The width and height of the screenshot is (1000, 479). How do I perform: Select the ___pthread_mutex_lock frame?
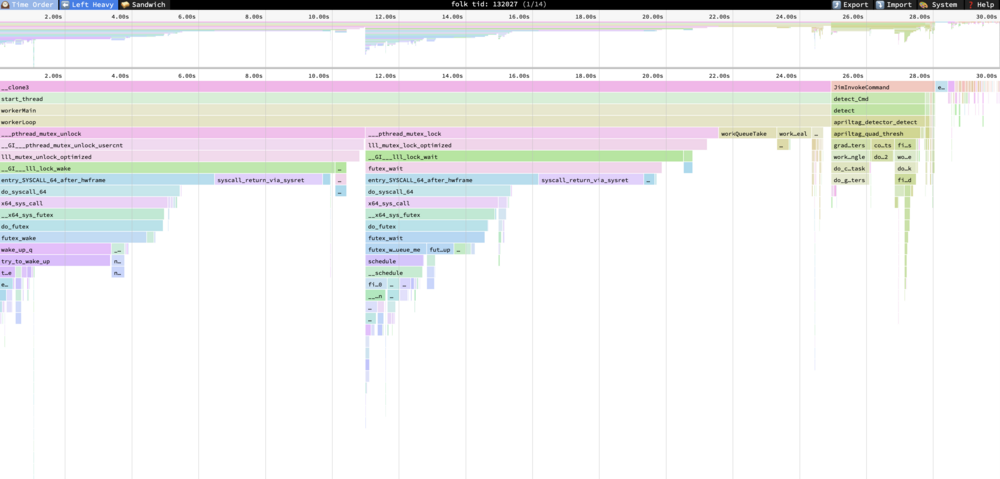click(x=542, y=133)
